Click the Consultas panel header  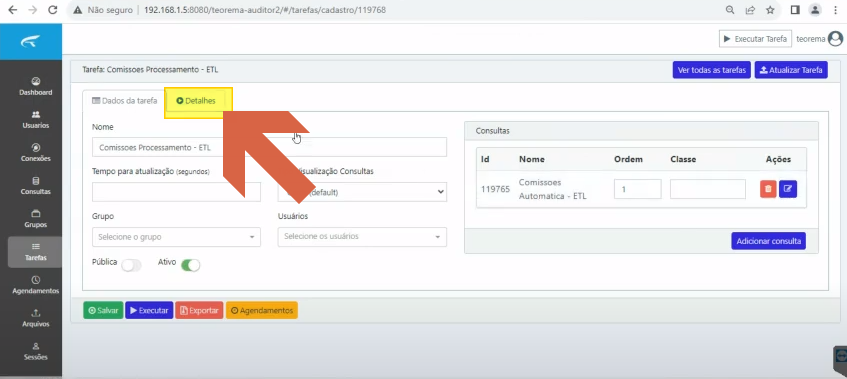(x=641, y=131)
